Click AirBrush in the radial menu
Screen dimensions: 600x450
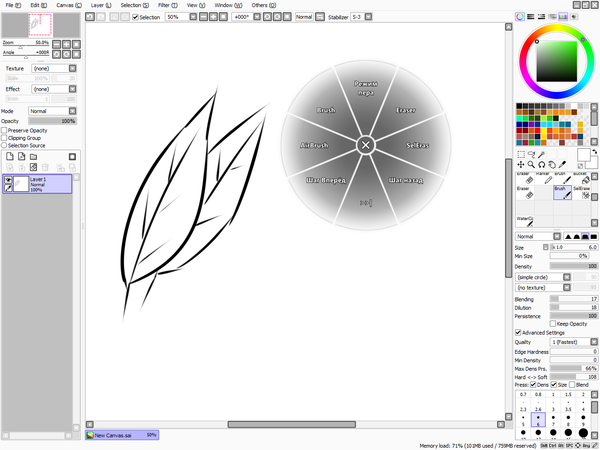pos(314,145)
